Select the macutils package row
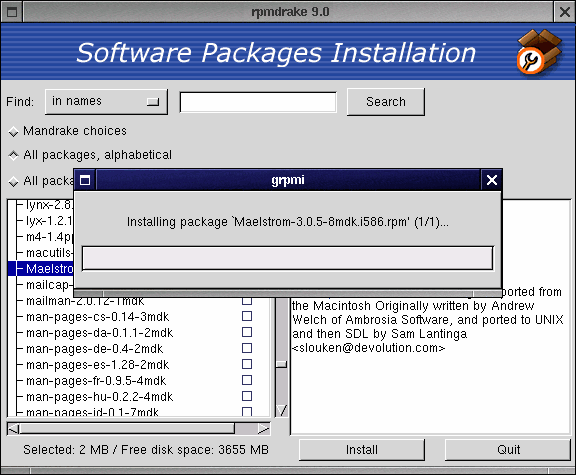Image resolution: width=576 pixels, height=475 pixels. pyautogui.click(x=49, y=253)
